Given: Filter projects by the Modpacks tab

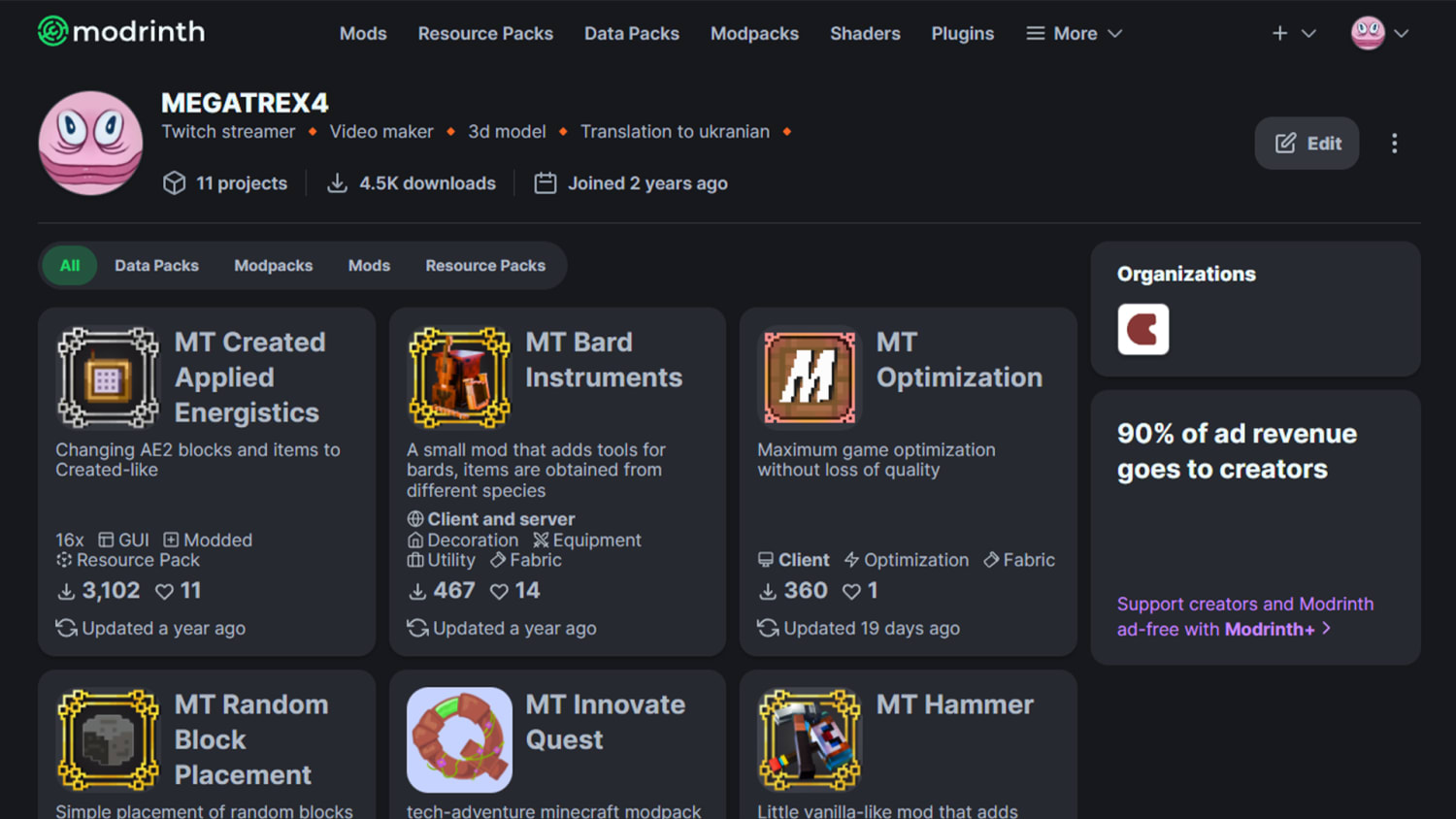Looking at the screenshot, I should (274, 265).
